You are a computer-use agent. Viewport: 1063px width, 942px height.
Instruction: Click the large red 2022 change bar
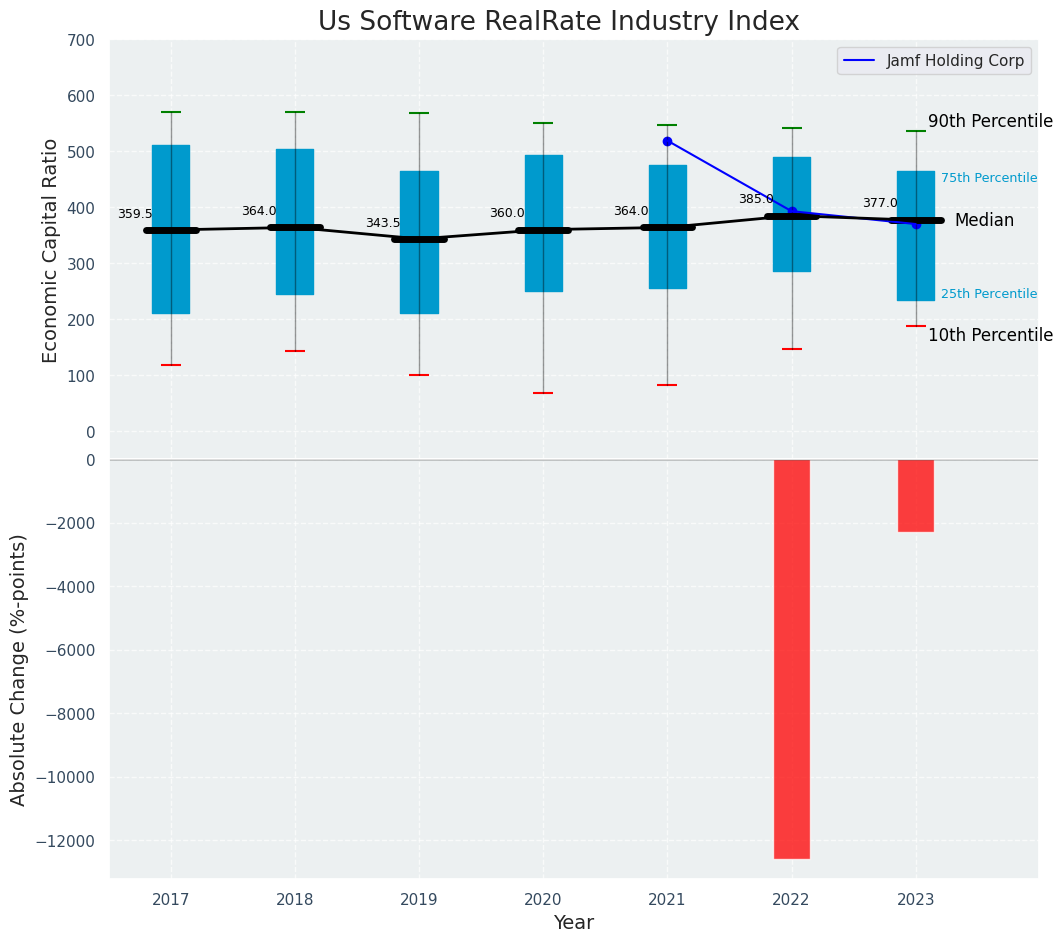[791, 658]
